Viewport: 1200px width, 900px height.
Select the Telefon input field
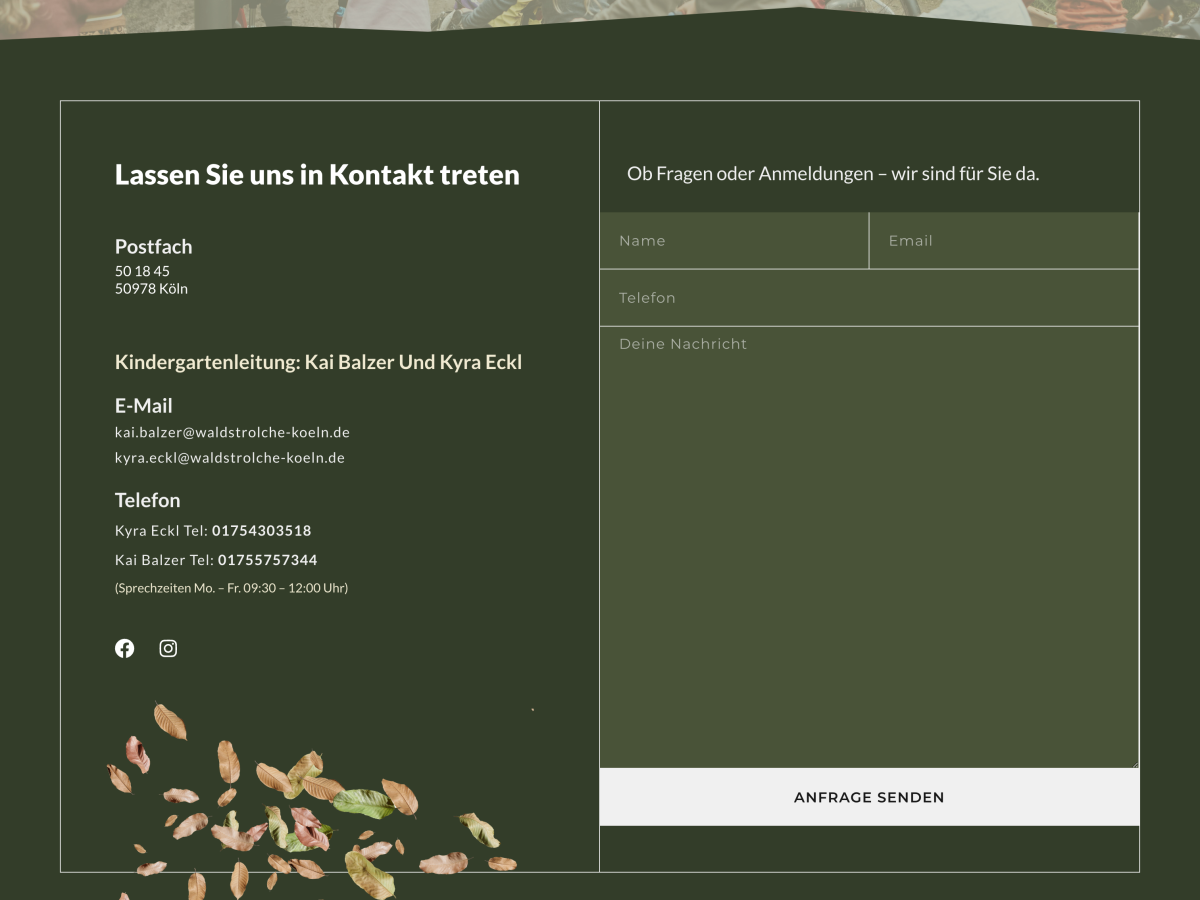[x=869, y=298]
